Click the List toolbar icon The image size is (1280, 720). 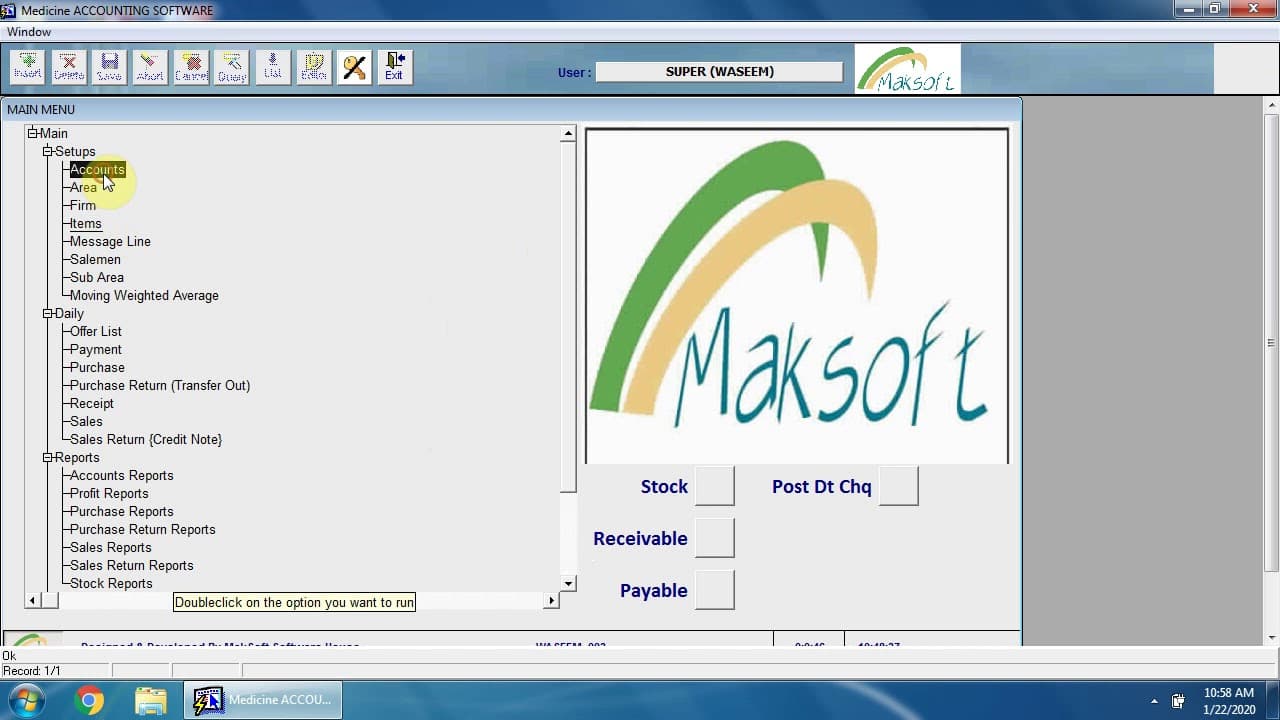273,67
